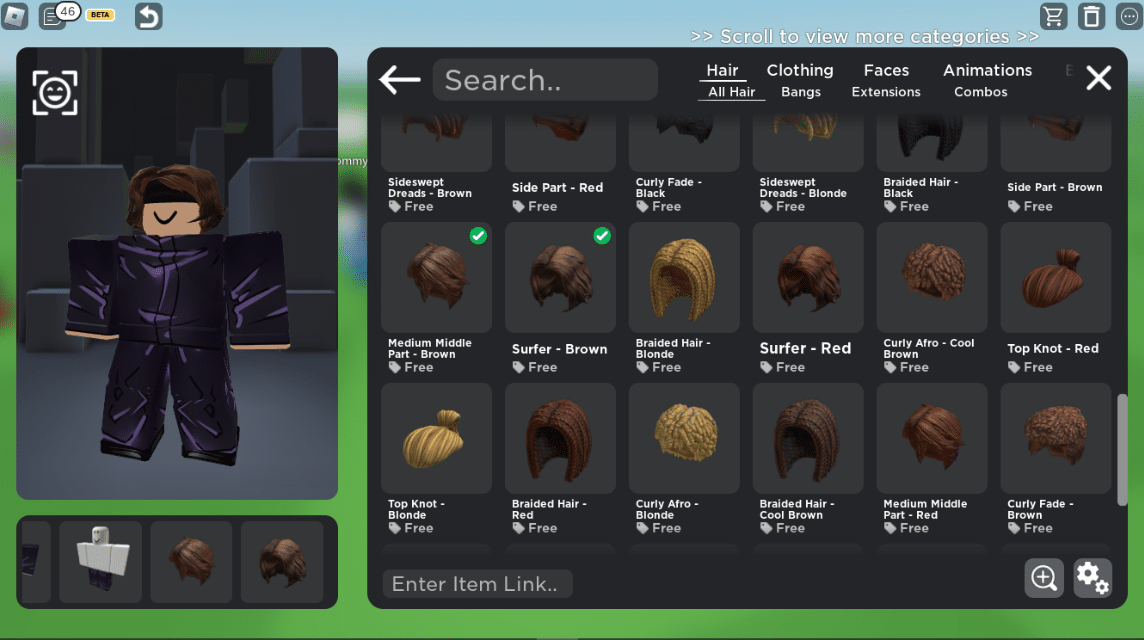This screenshot has height=640, width=1144.
Task: Equip the Surfer - Red hair
Action: tap(807, 278)
